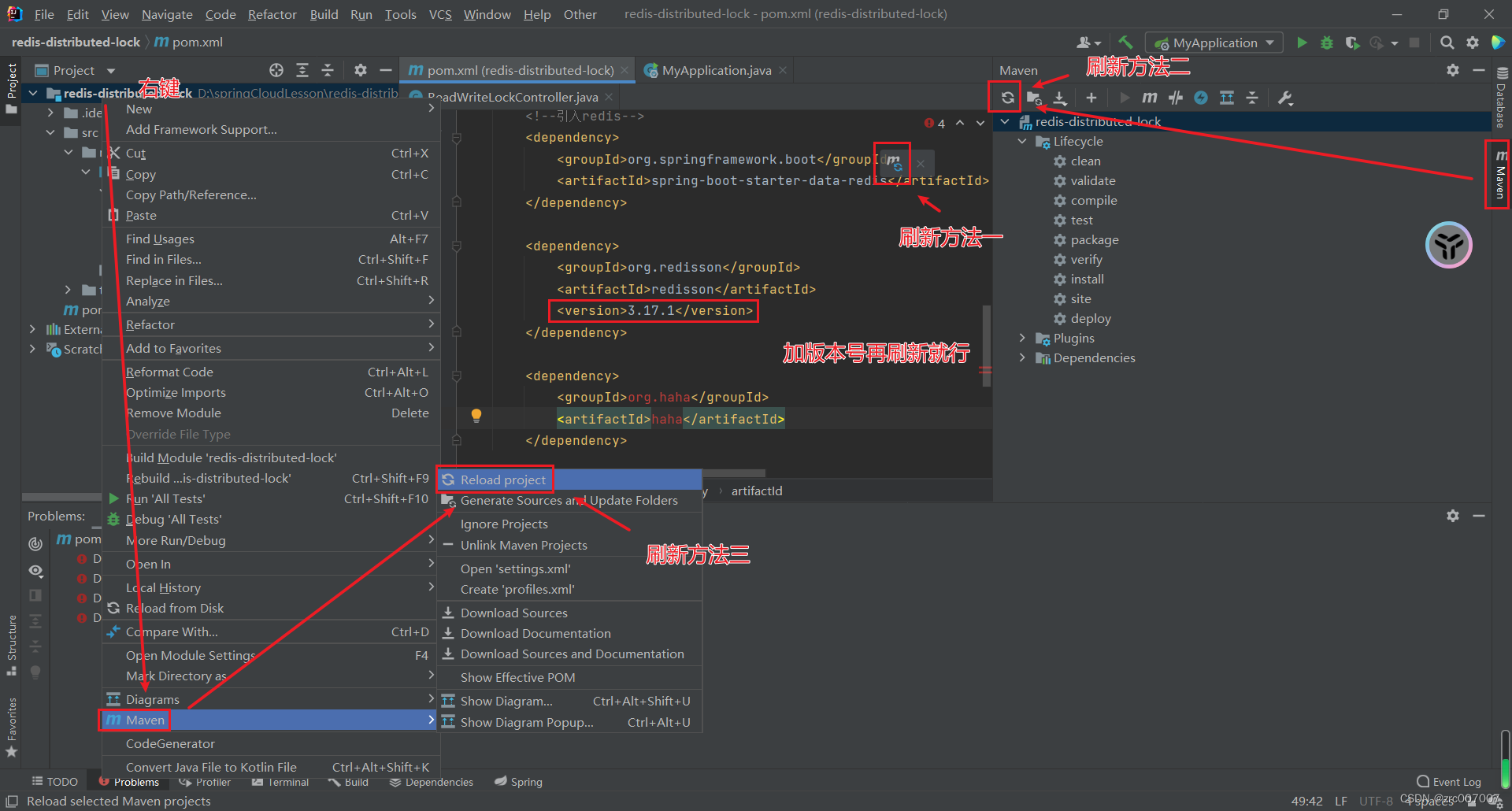
Task: Expand Scratches node in Project tree
Action: [32, 349]
